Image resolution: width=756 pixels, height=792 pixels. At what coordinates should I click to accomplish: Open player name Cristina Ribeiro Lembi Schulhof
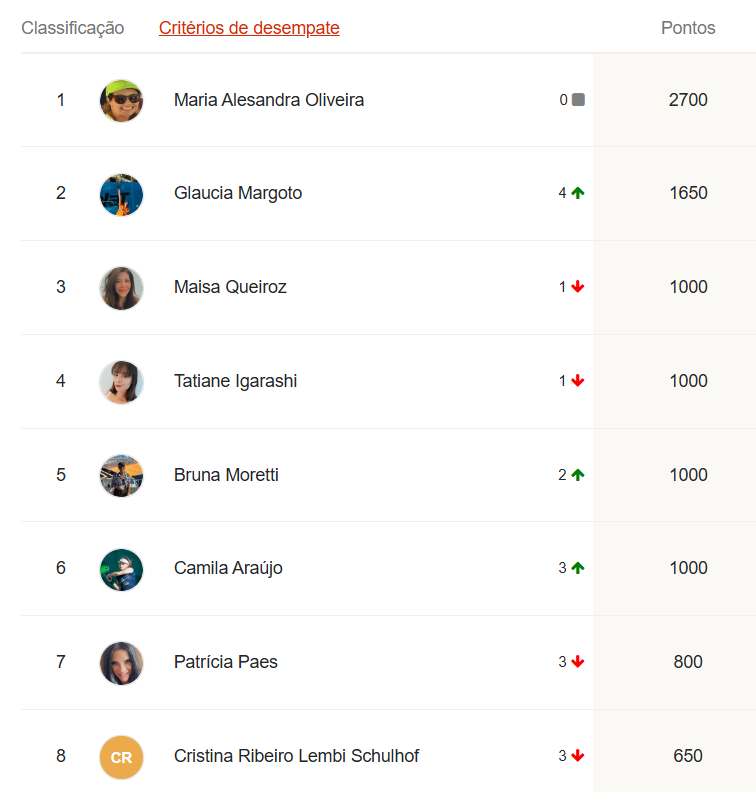tap(296, 756)
